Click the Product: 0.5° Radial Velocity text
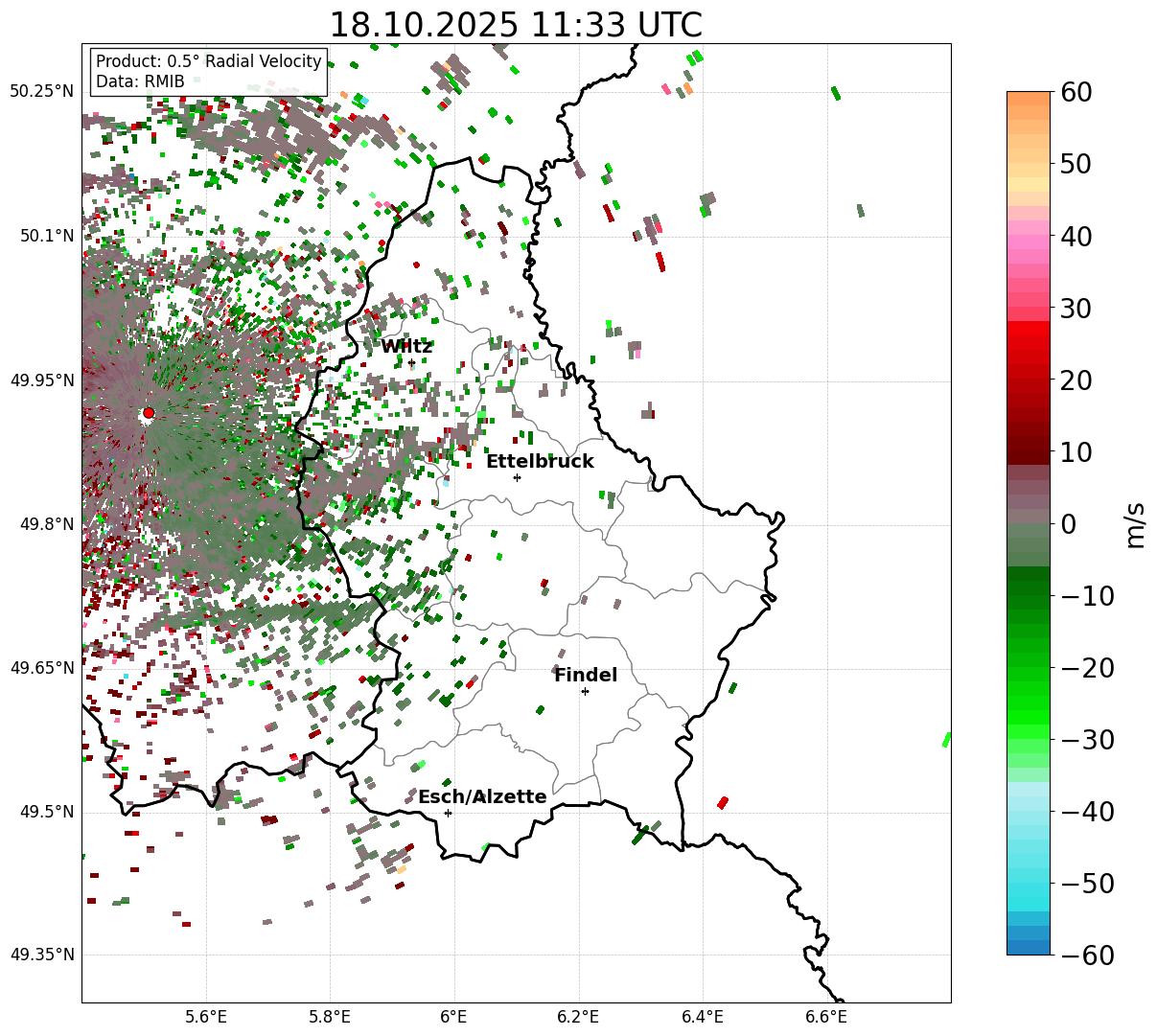This screenshot has width=1157, height=1036. (209, 61)
